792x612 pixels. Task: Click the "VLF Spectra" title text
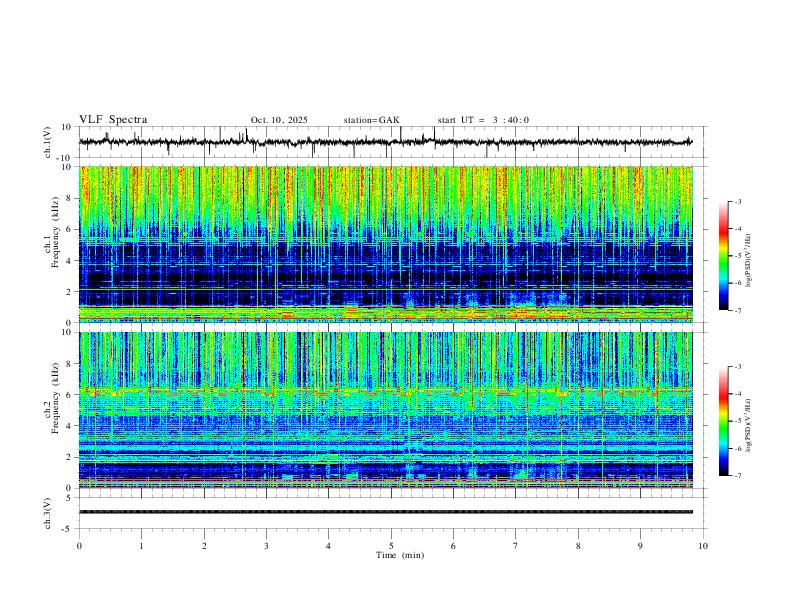coord(113,120)
